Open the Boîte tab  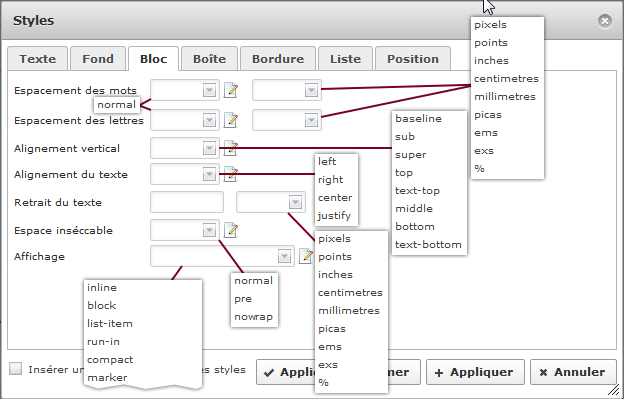pos(209,59)
